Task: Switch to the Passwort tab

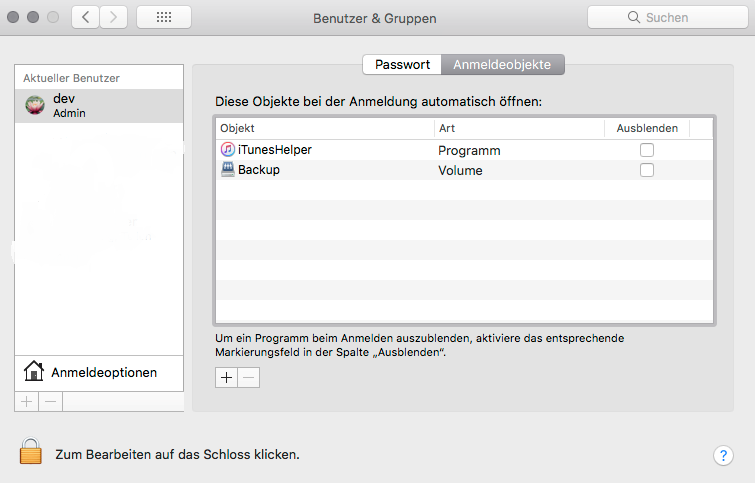Action: [x=402, y=65]
